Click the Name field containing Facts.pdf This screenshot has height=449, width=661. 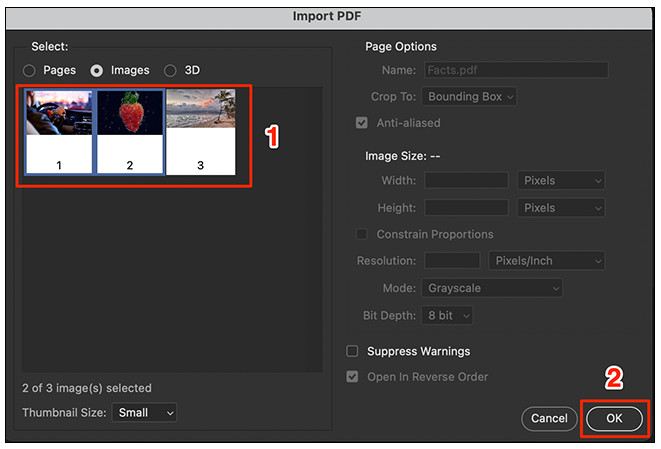point(516,71)
